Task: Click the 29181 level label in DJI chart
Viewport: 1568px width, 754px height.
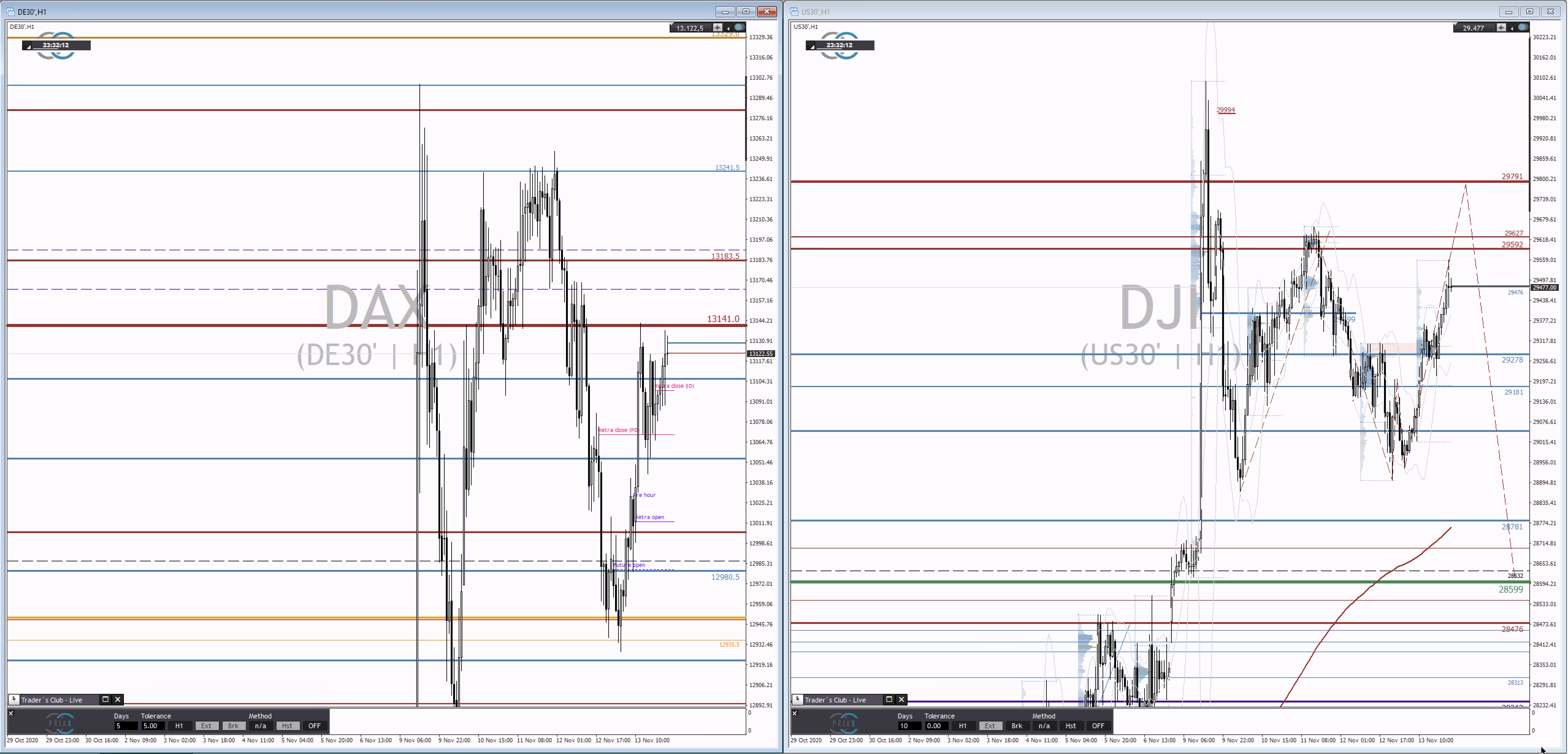Action: 1513,392
